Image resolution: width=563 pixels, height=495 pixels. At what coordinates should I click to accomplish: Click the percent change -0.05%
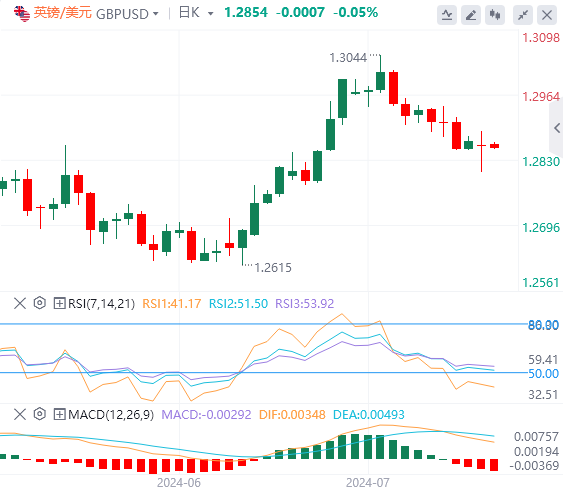pyautogui.click(x=355, y=13)
